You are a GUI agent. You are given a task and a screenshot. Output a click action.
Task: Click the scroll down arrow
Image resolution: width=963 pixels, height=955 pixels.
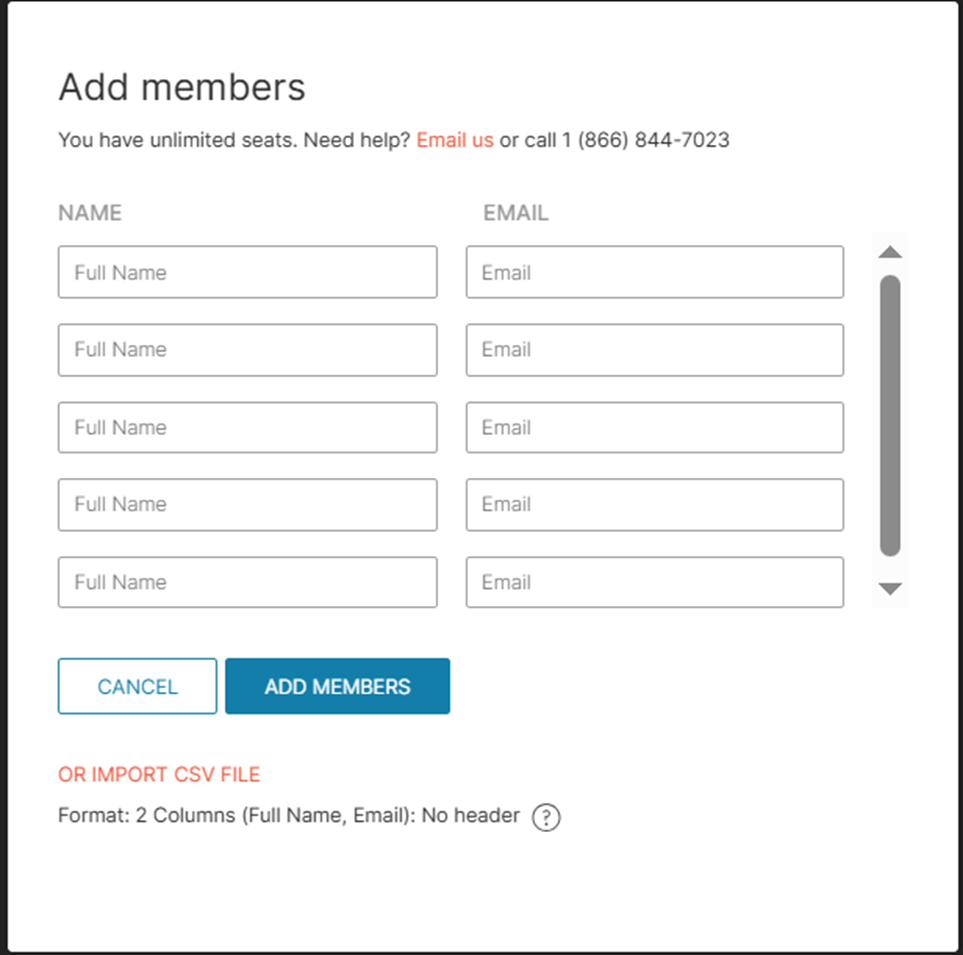tap(890, 589)
